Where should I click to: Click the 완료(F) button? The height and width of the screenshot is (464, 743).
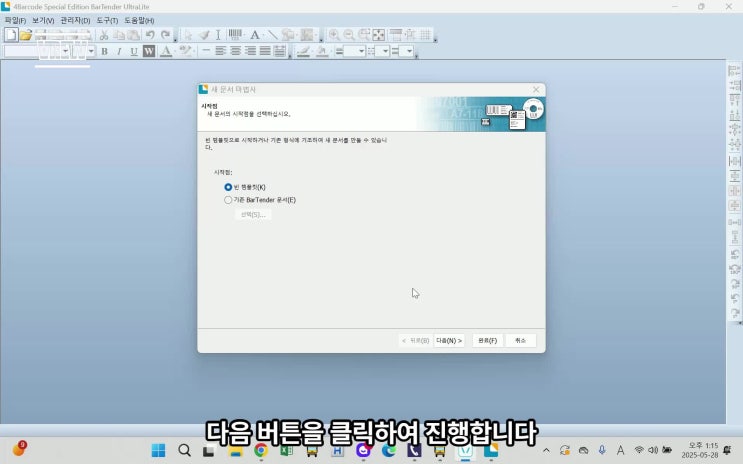coord(486,340)
